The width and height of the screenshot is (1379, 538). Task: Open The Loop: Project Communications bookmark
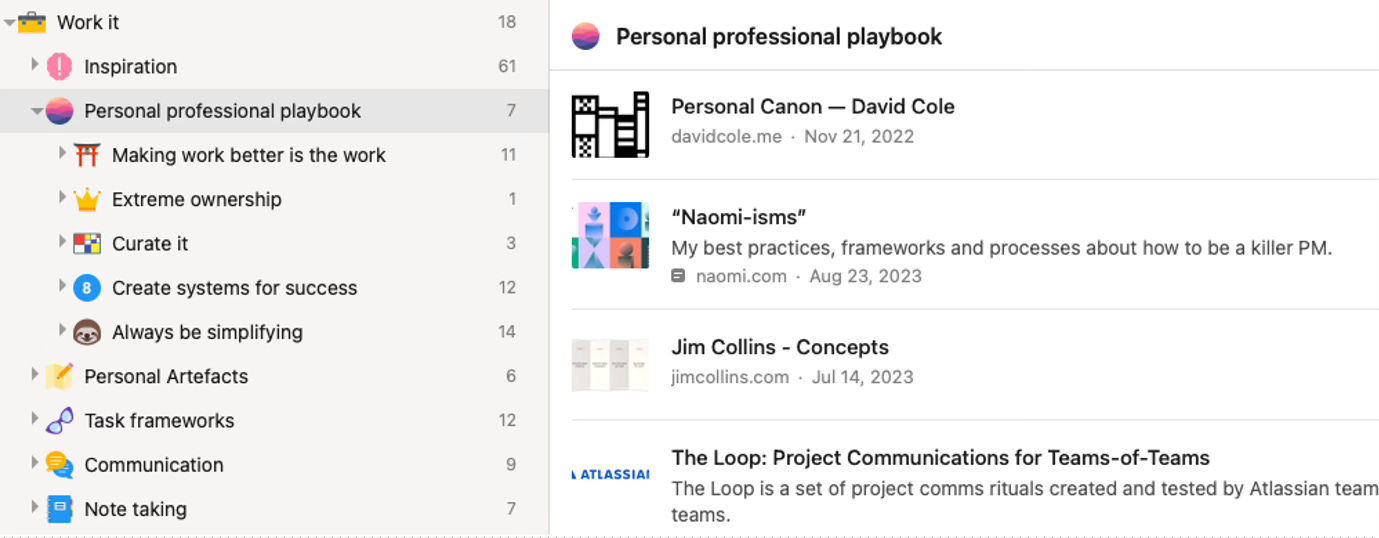point(940,458)
